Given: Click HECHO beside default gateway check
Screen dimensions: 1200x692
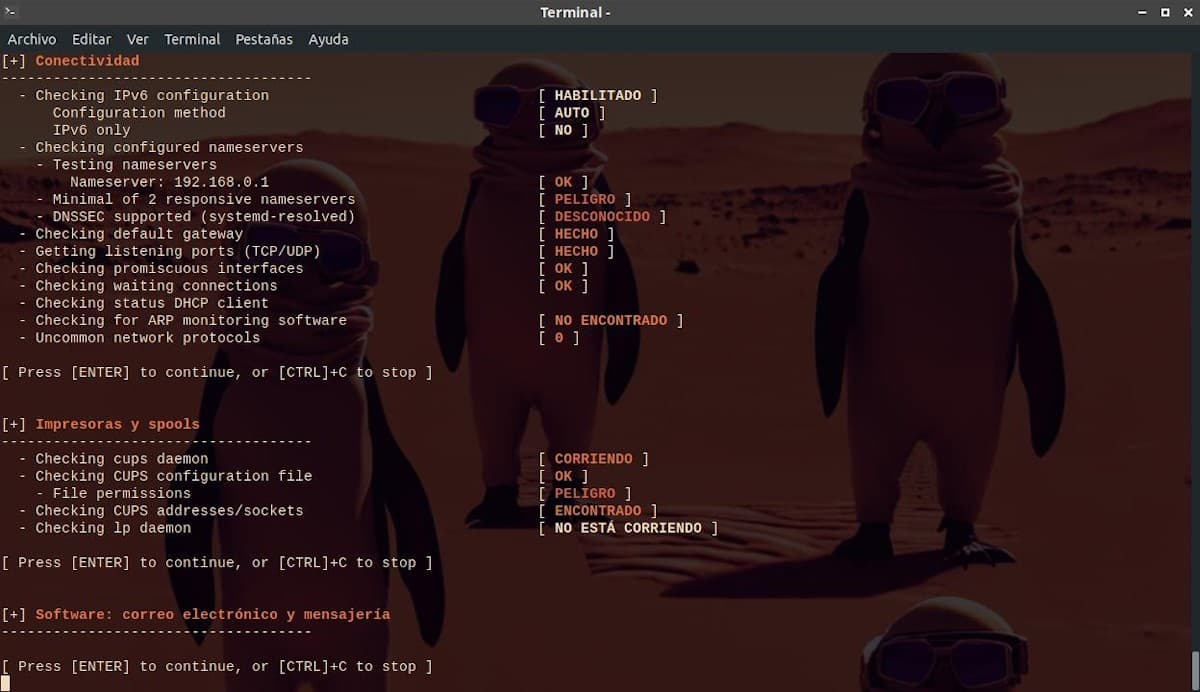Looking at the screenshot, I should 576,234.
